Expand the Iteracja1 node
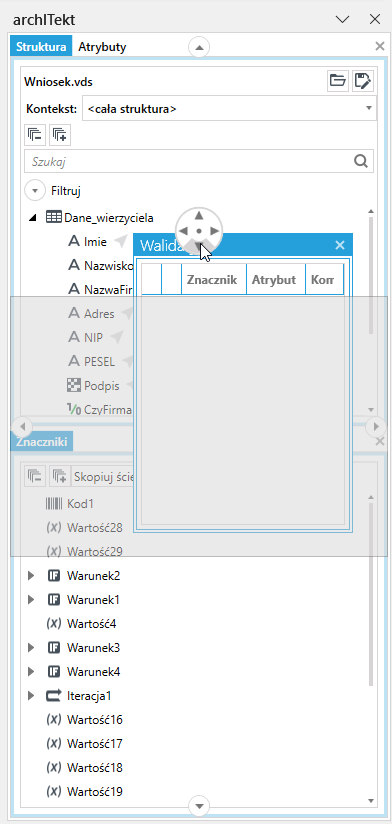Viewport: 392px width, 824px height. click(x=31, y=696)
